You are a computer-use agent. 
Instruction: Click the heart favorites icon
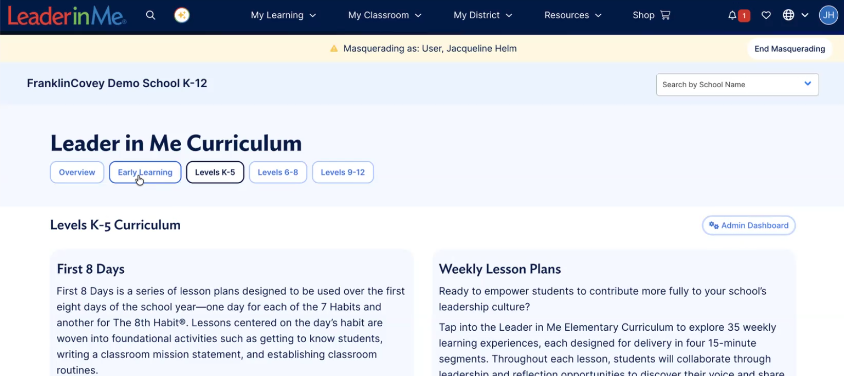(x=766, y=15)
